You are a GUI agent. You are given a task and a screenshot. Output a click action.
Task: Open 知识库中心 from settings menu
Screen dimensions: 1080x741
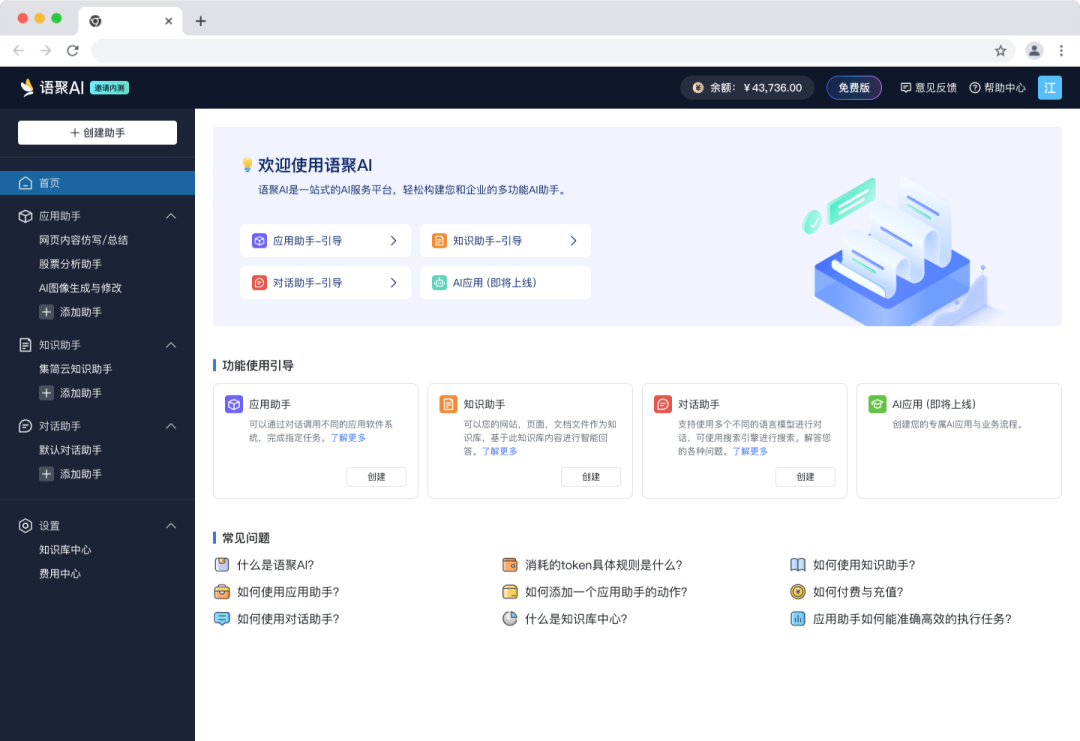[x=65, y=550]
